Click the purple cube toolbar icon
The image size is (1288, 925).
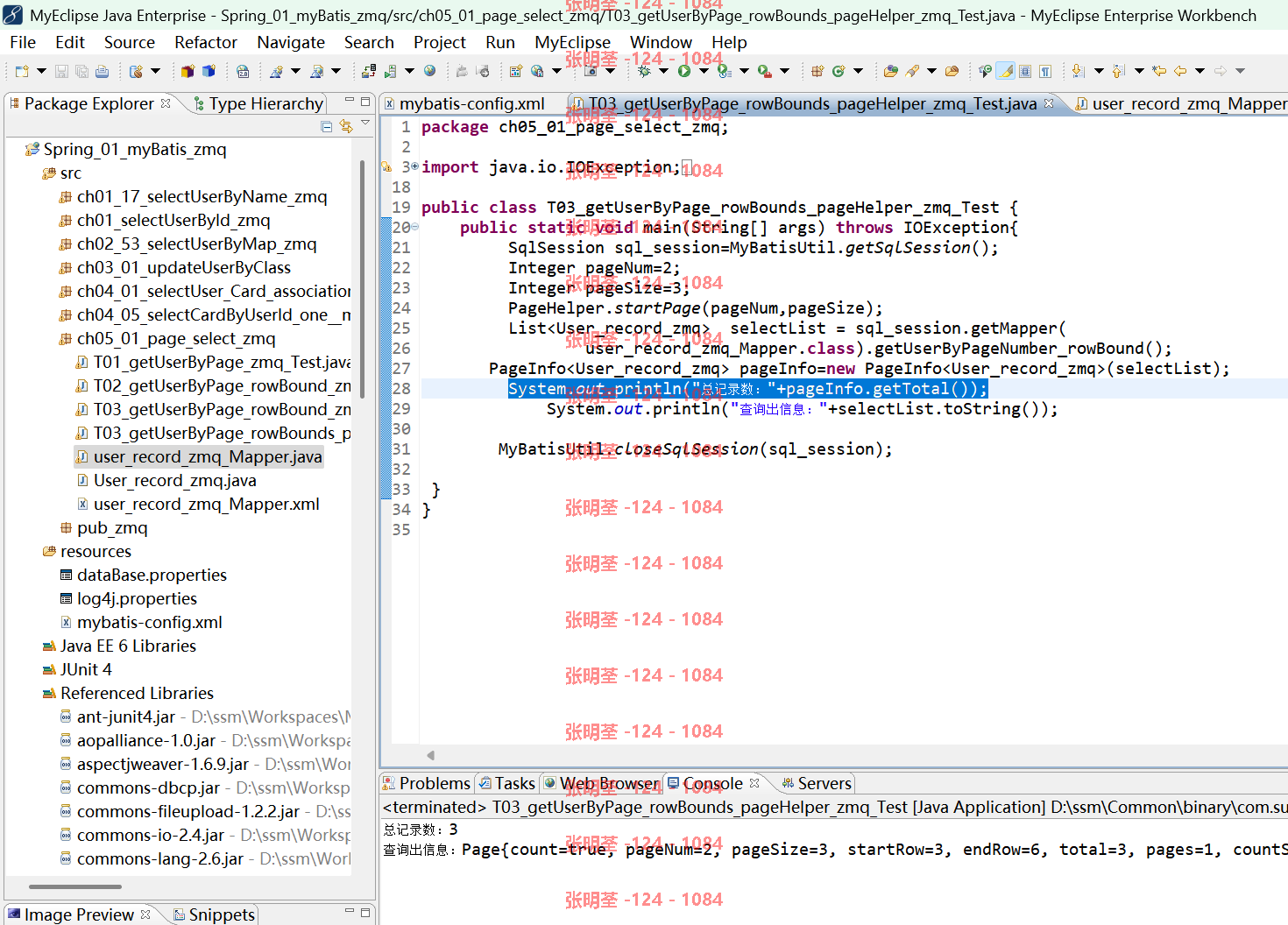tap(188, 71)
